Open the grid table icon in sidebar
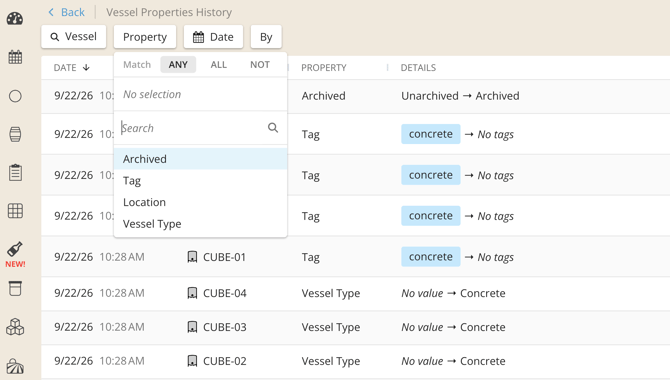This screenshot has height=380, width=670. (x=15, y=211)
